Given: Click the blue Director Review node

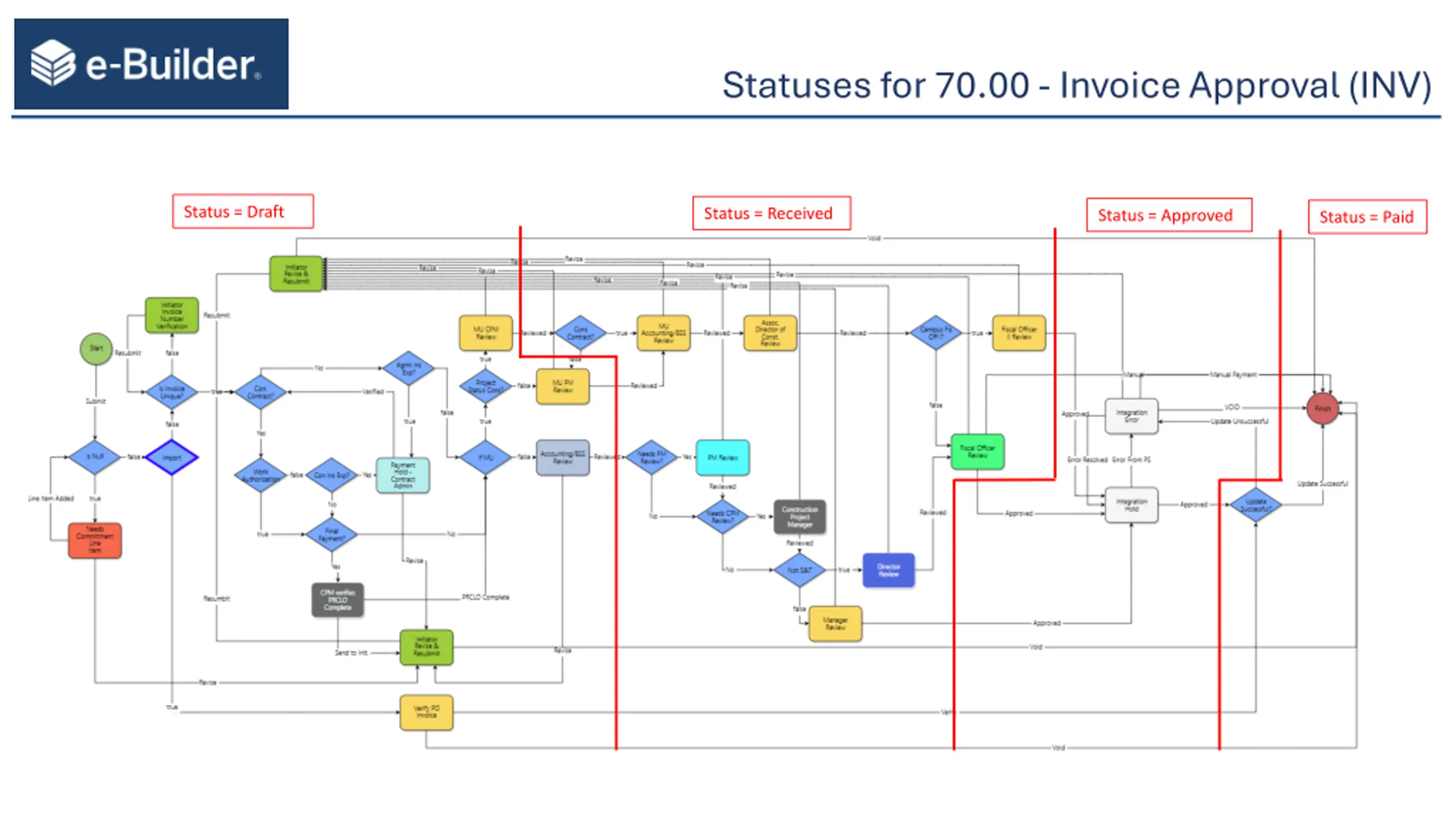Looking at the screenshot, I should pos(888,570).
